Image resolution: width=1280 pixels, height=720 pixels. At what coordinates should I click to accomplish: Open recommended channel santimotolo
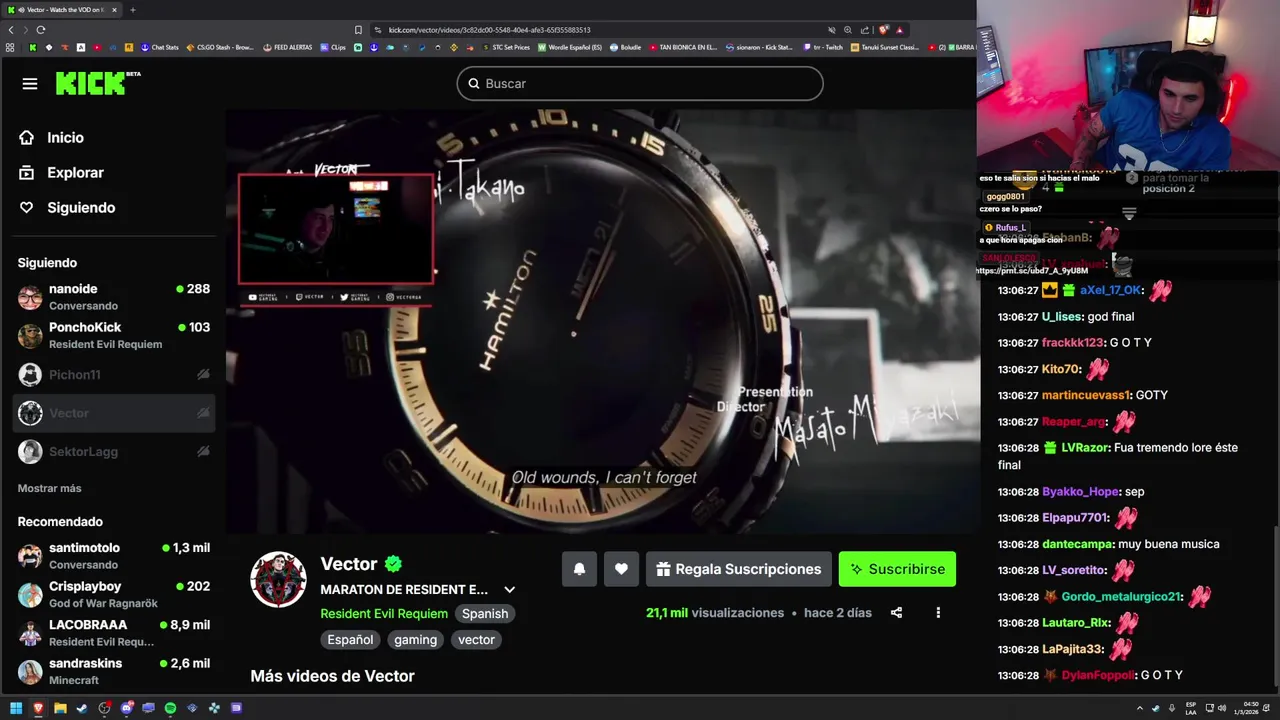coord(113,556)
